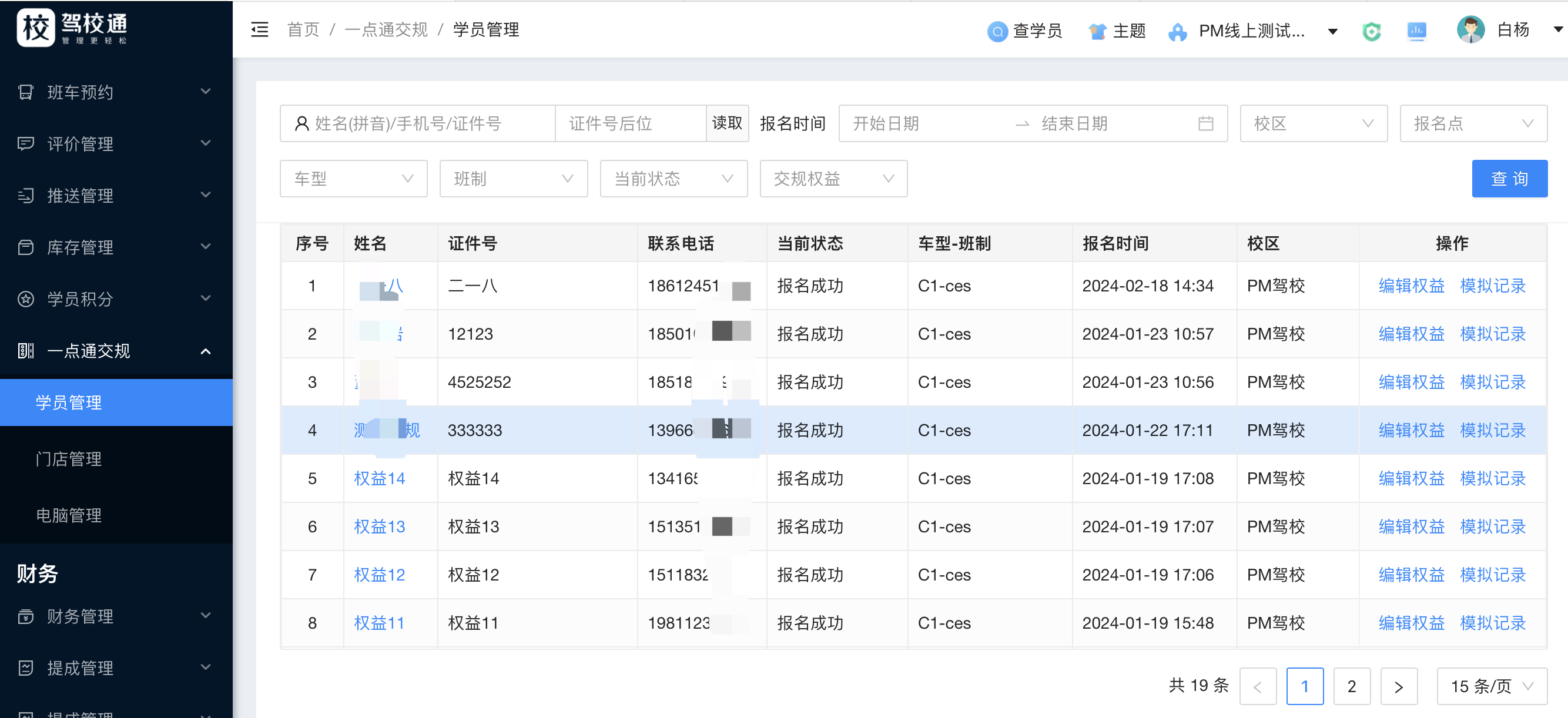Viewport: 1568px width, 718px height.
Task: Collapse sidebar with the hamburger fold icon
Action: 259,30
